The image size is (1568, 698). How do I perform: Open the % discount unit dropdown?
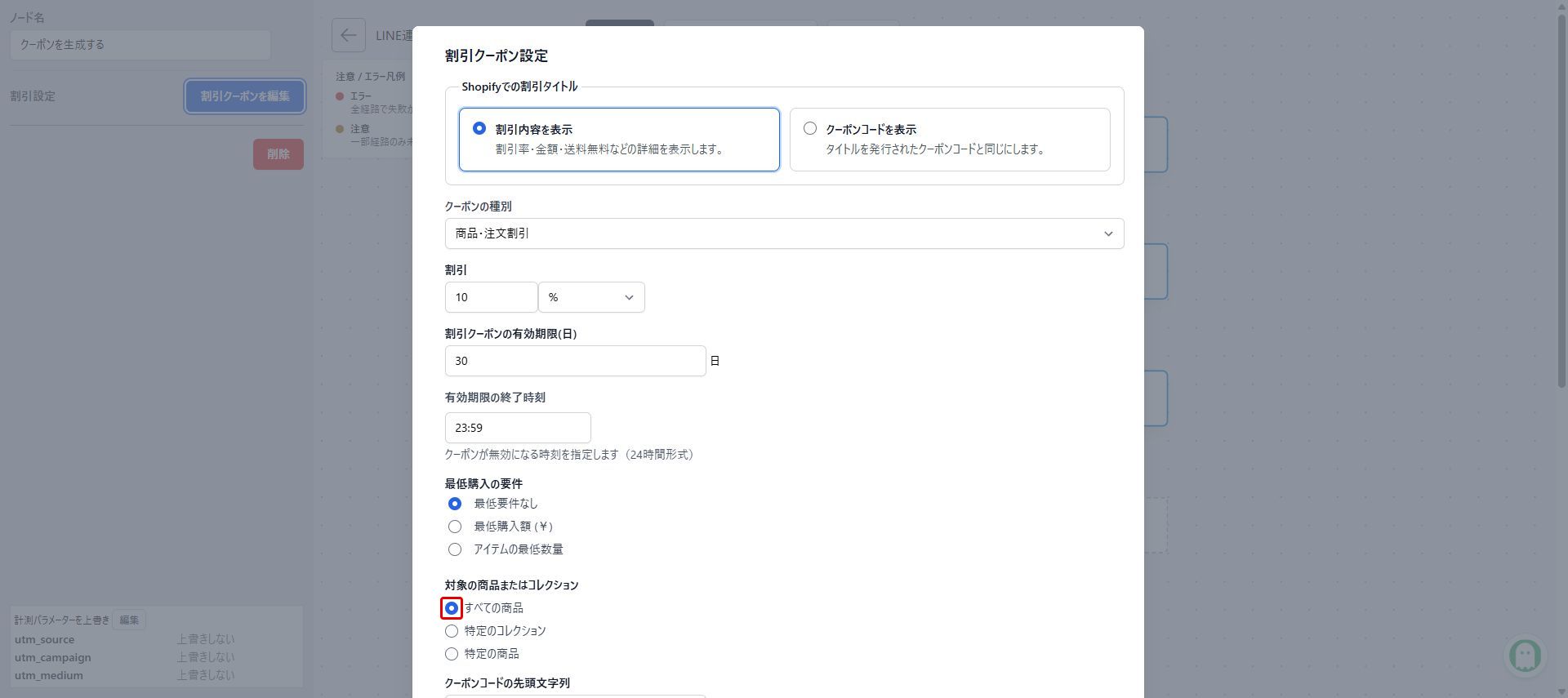point(591,297)
